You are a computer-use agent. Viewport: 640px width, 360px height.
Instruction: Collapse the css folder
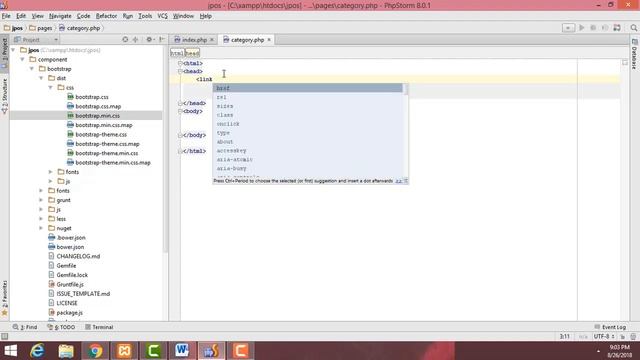point(51,87)
